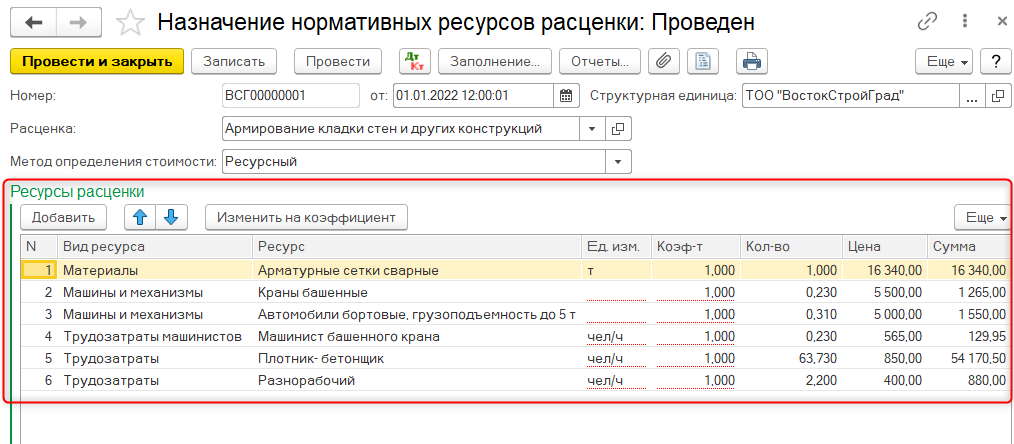This screenshot has height=444, width=1014.
Task: Add document to favorites with star icon
Action: tap(130, 22)
